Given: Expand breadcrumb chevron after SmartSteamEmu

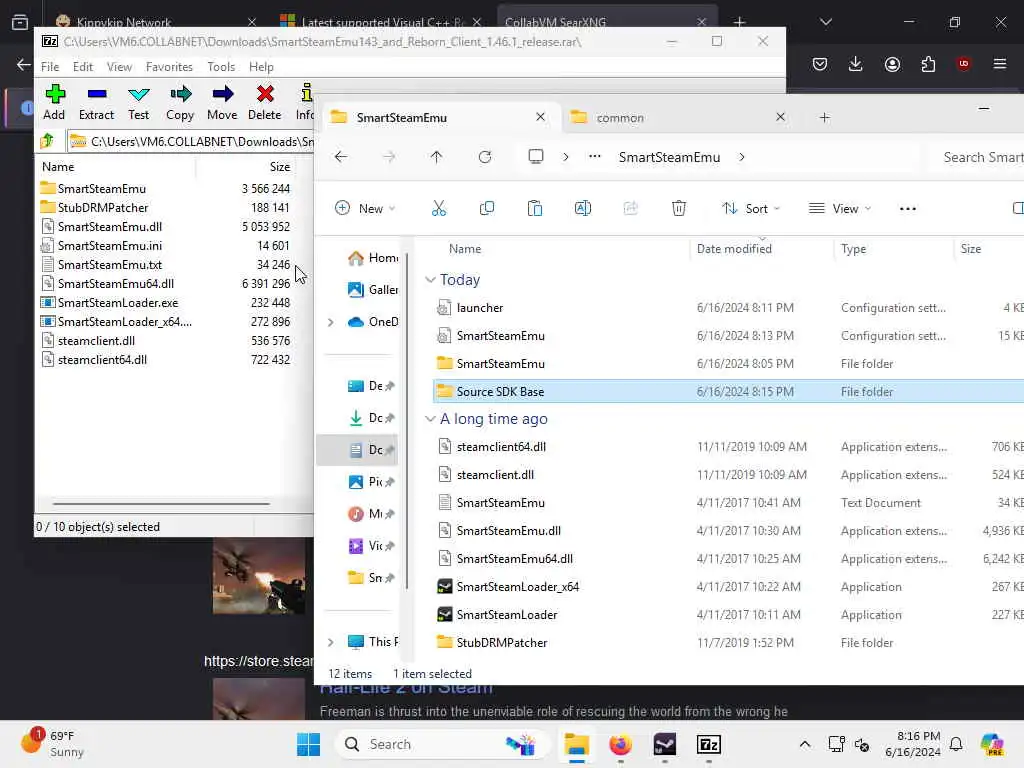Looking at the screenshot, I should point(742,157).
